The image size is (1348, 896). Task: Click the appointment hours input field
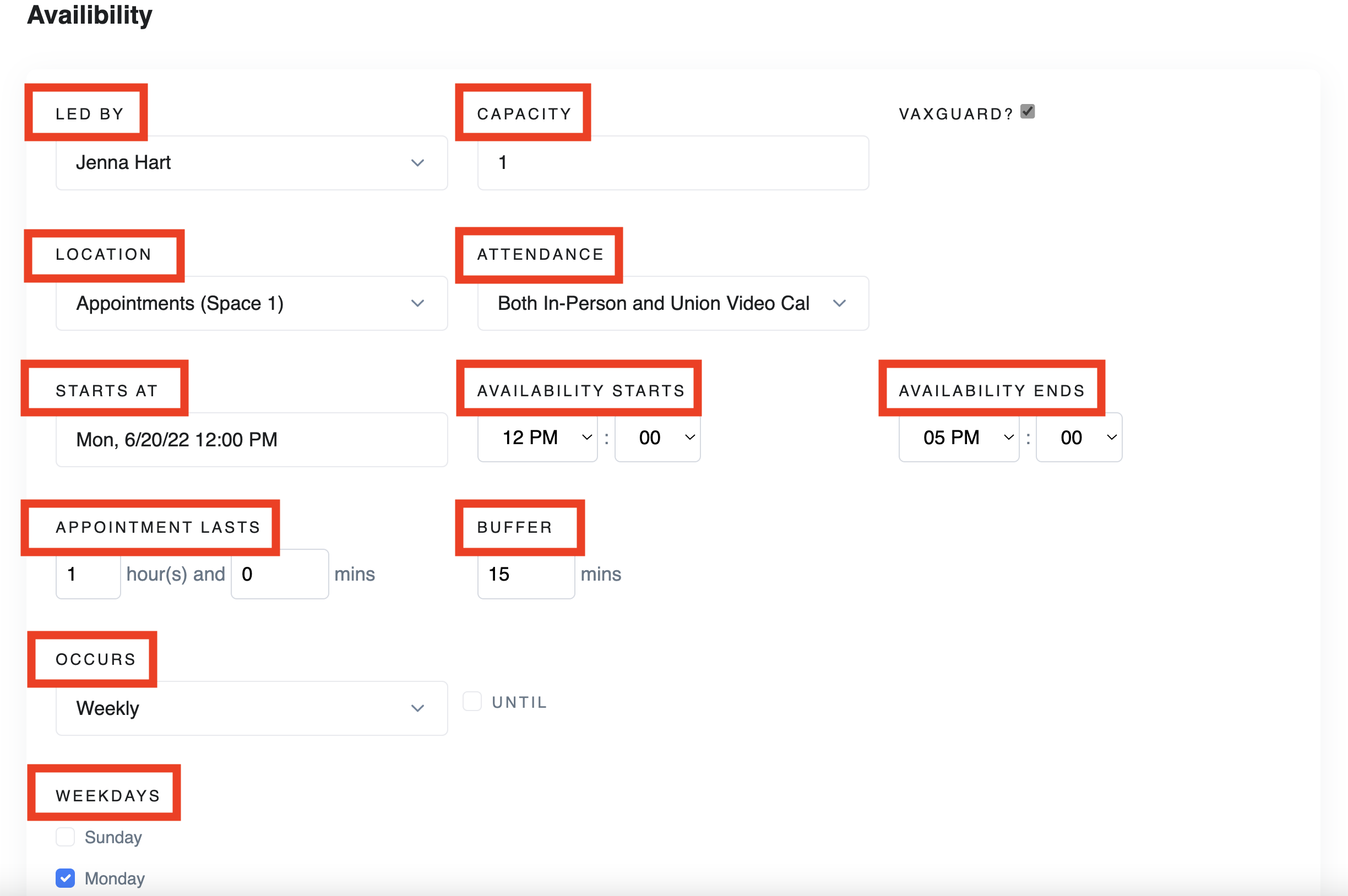(88, 574)
